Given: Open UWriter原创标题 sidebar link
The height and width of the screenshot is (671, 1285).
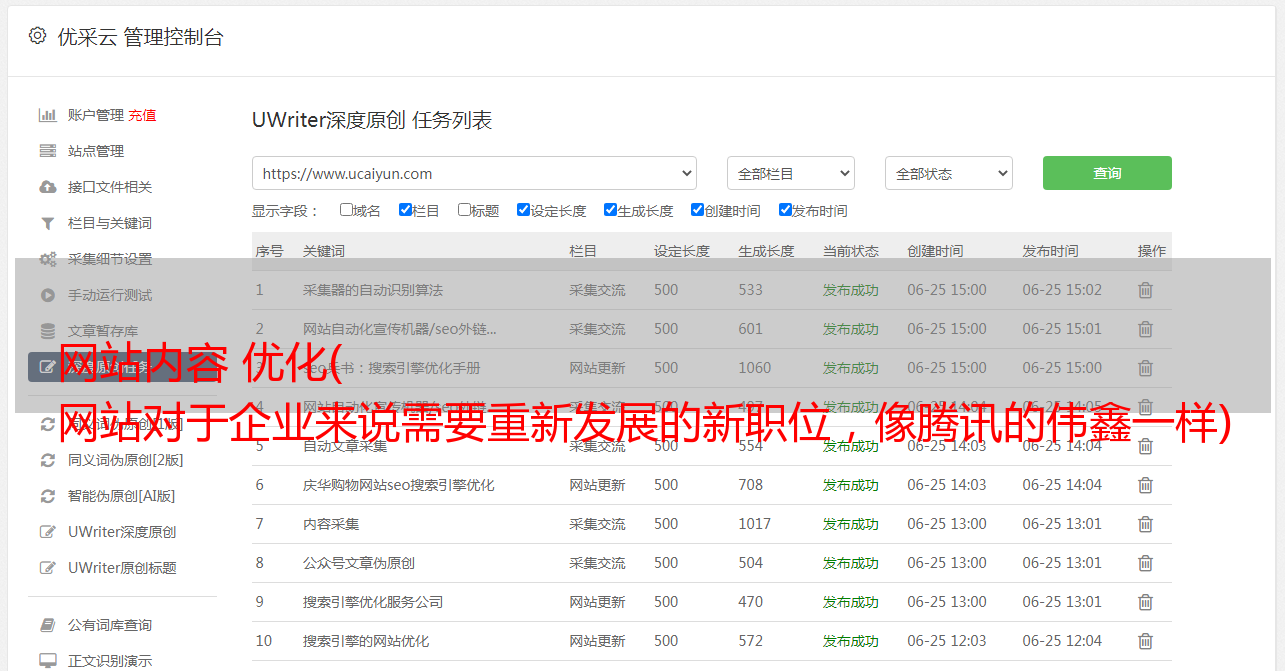Looking at the screenshot, I should click(x=122, y=568).
